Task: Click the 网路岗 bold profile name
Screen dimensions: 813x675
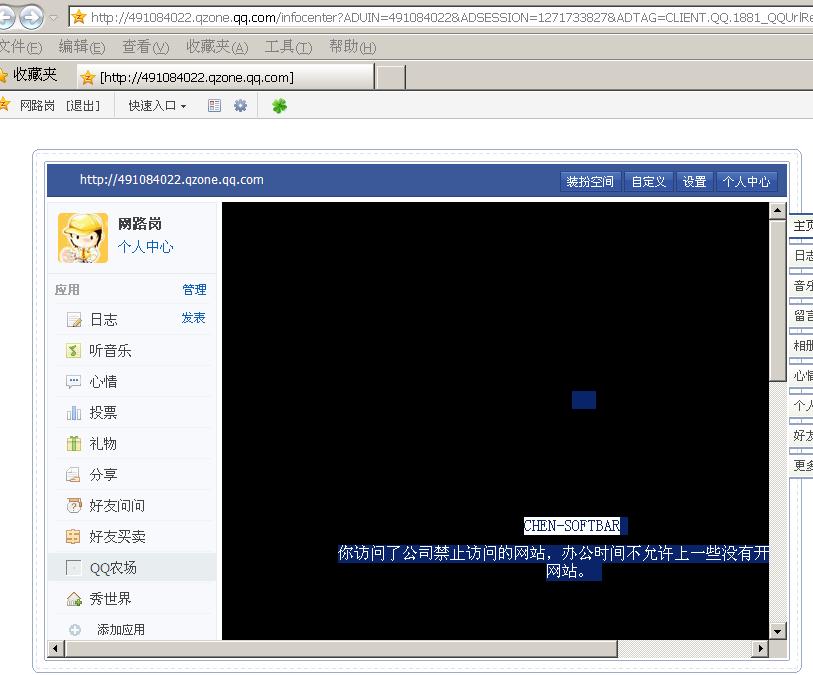Action: point(140,223)
